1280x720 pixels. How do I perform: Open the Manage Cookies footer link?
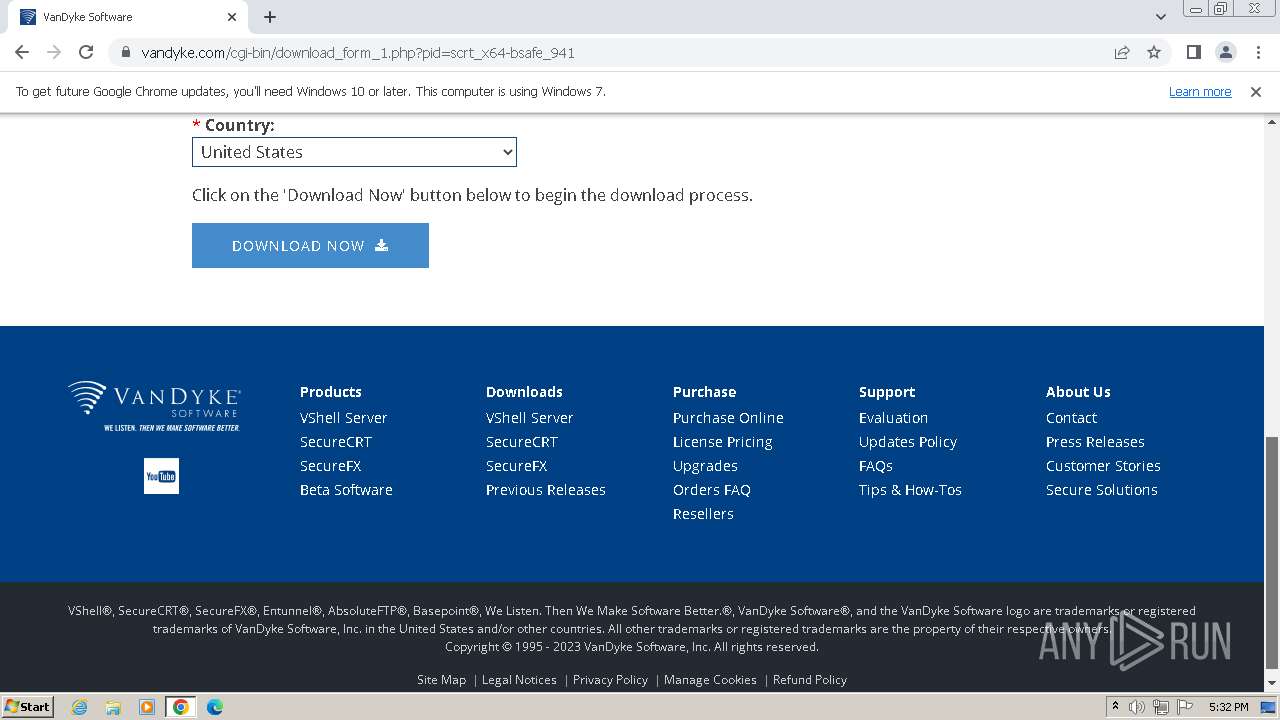tap(710, 680)
